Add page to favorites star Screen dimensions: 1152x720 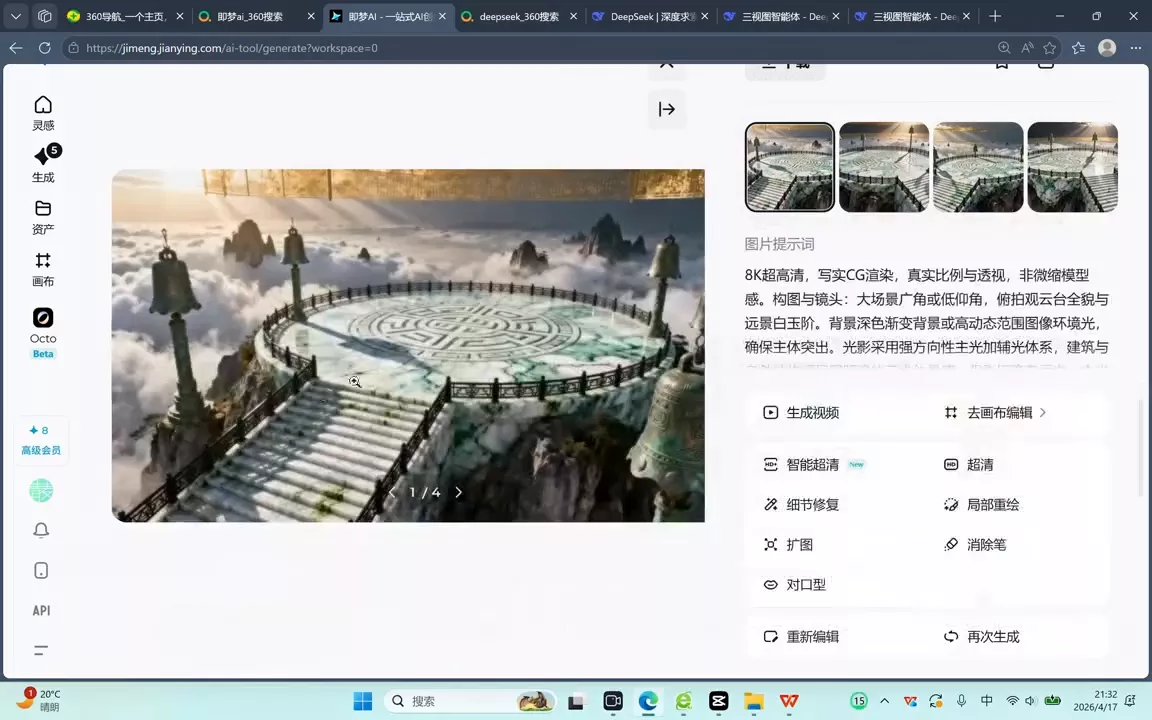point(1050,48)
